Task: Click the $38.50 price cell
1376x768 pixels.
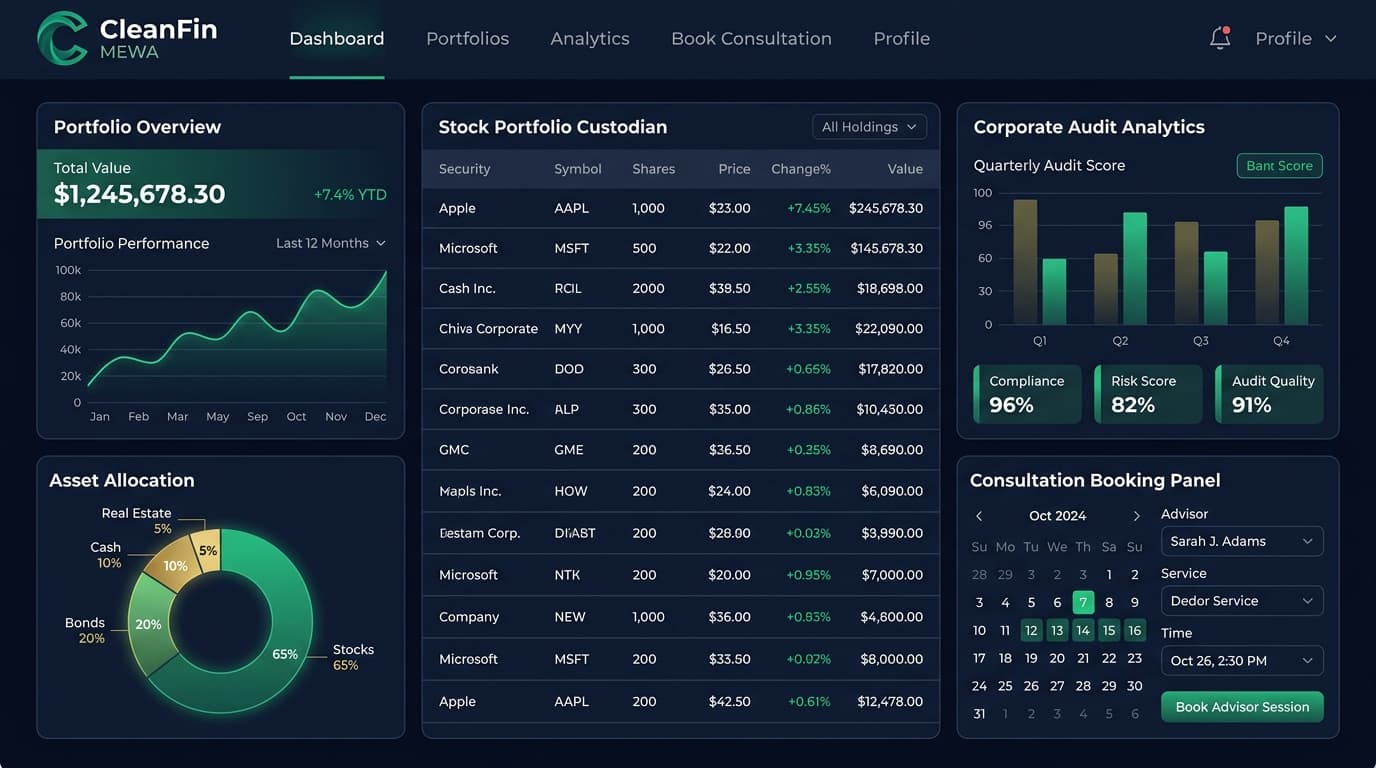Action: (730, 288)
